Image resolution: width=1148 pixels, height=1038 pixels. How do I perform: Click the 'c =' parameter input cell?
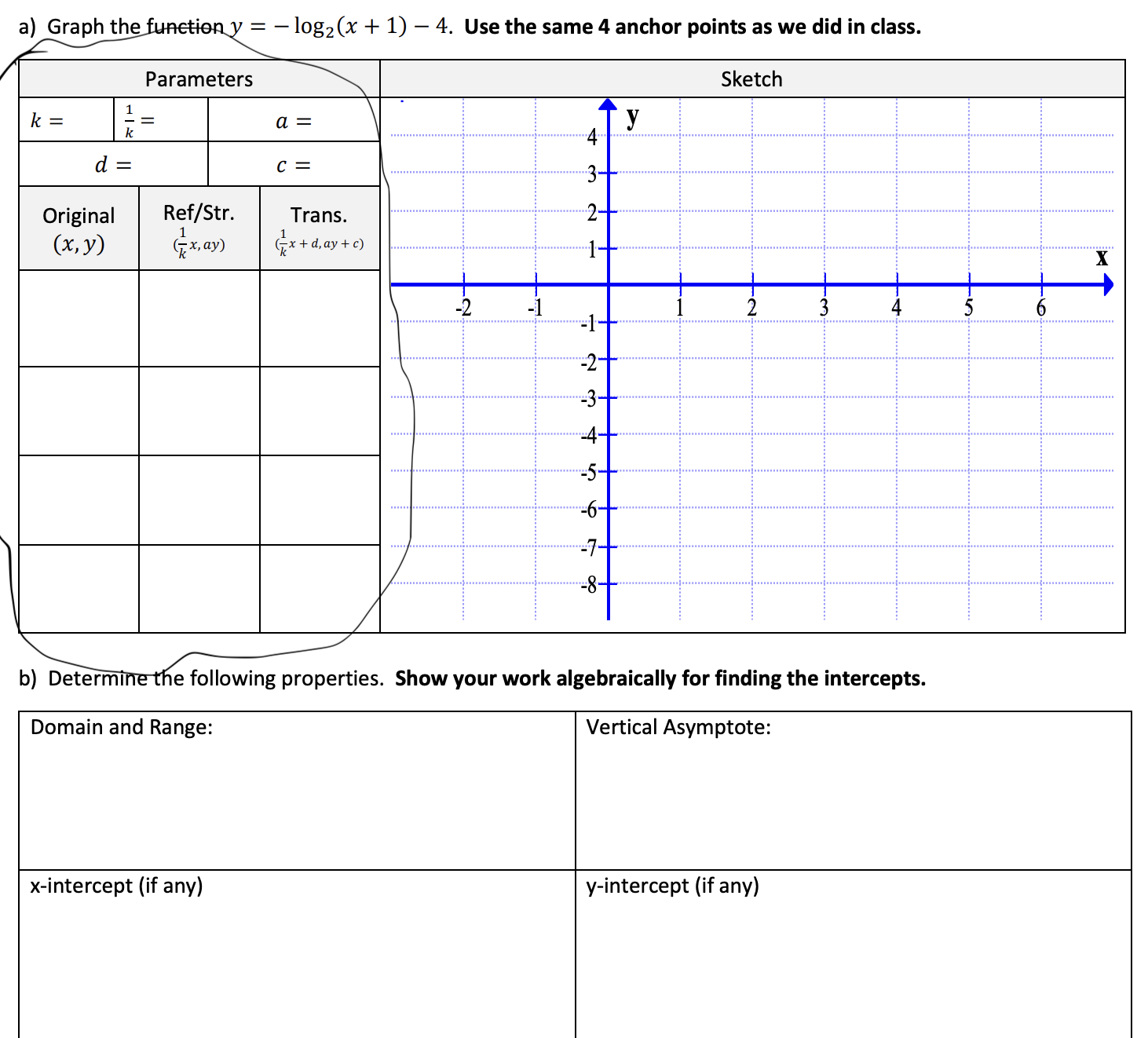point(294,165)
